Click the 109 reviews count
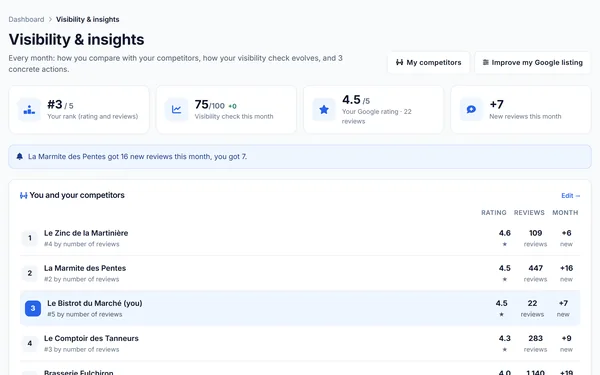 point(535,233)
